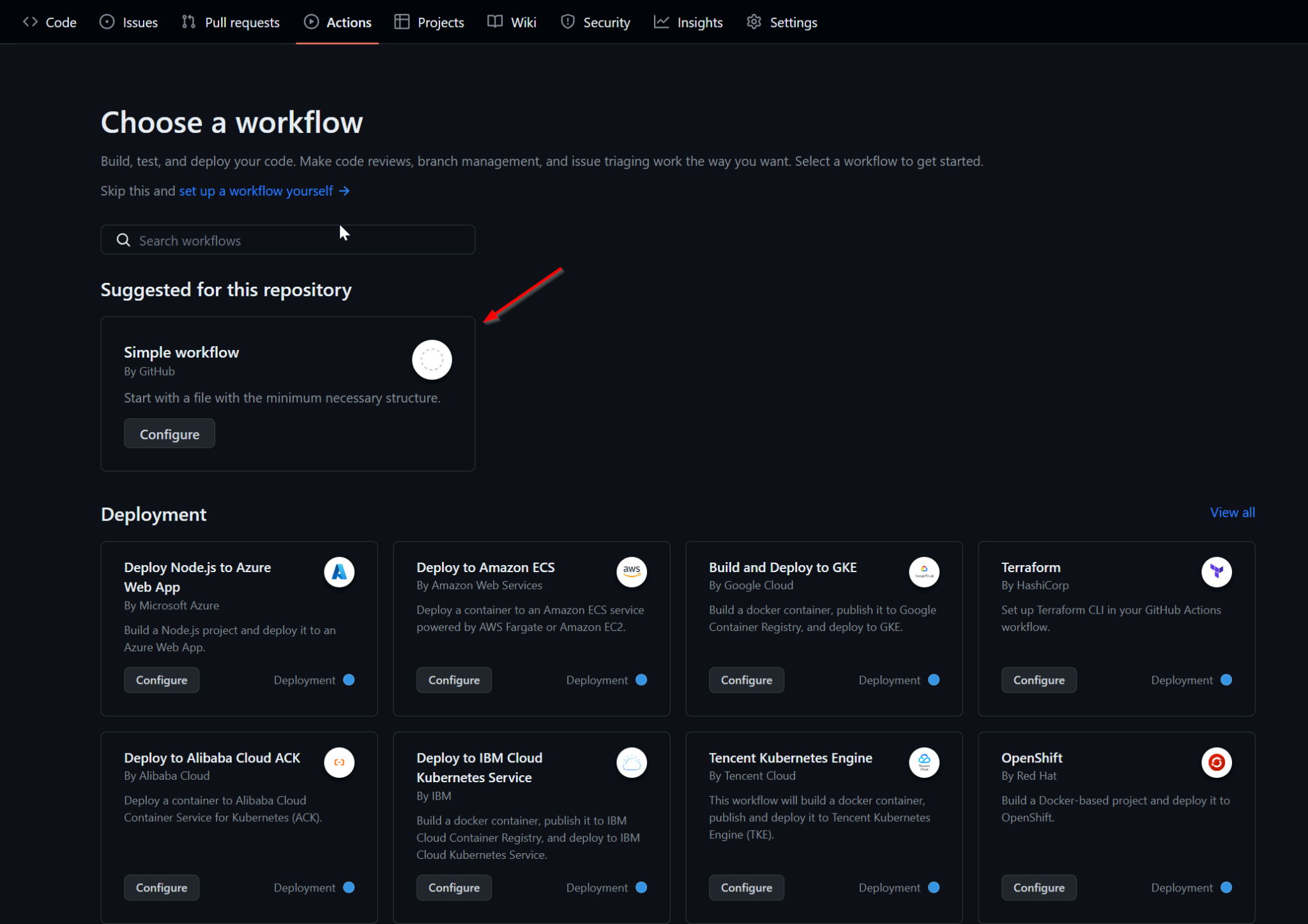Click the AWS logo icon
Image resolution: width=1308 pixels, height=924 pixels.
point(632,572)
